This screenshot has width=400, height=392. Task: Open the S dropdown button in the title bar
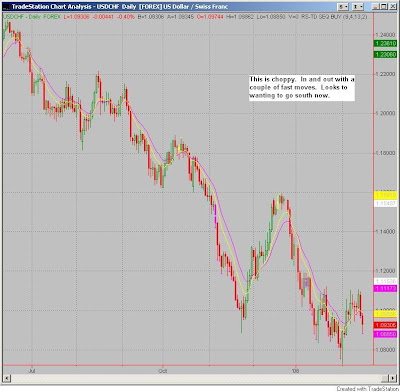coord(343,7)
